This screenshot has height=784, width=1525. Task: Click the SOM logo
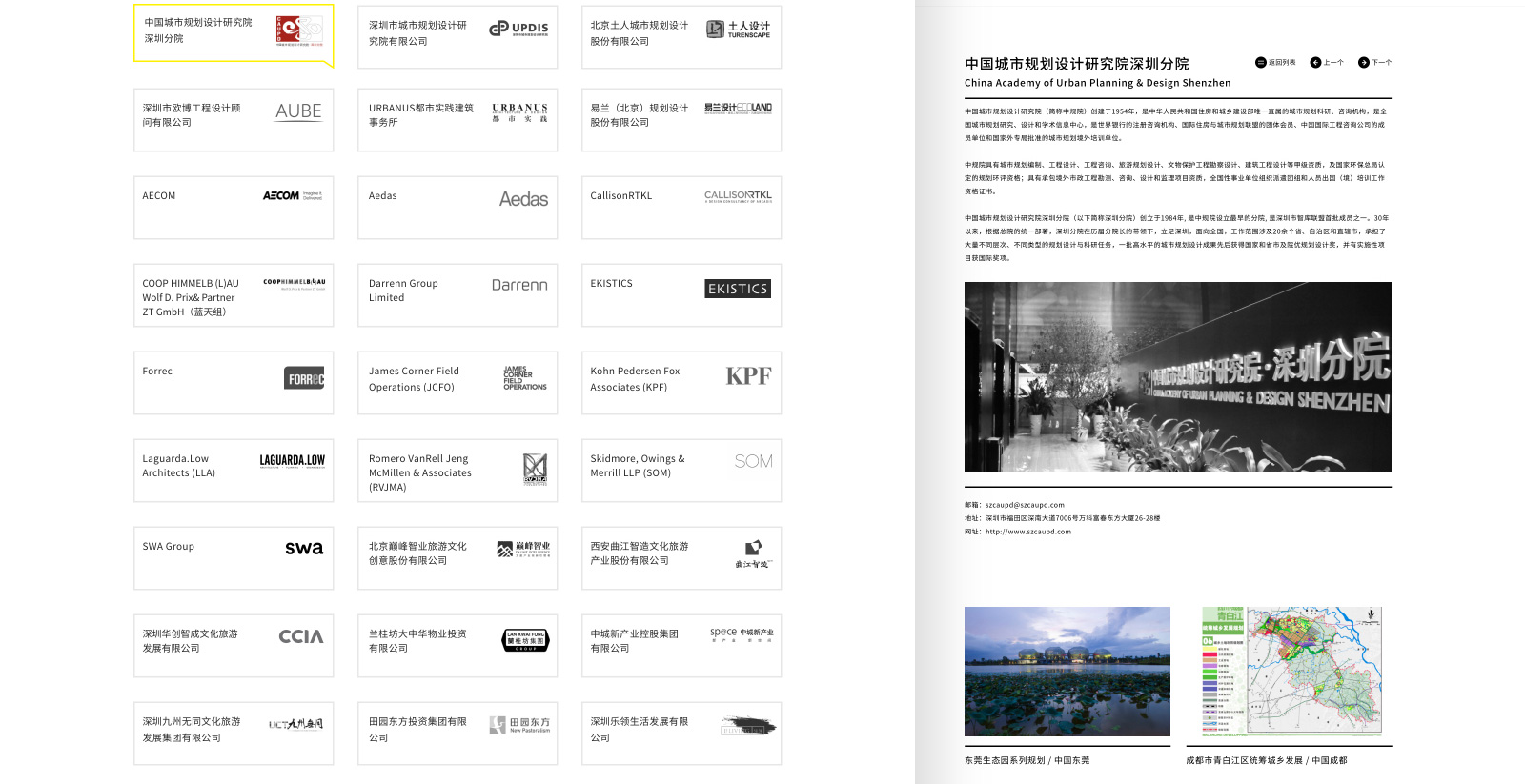pyautogui.click(x=753, y=461)
